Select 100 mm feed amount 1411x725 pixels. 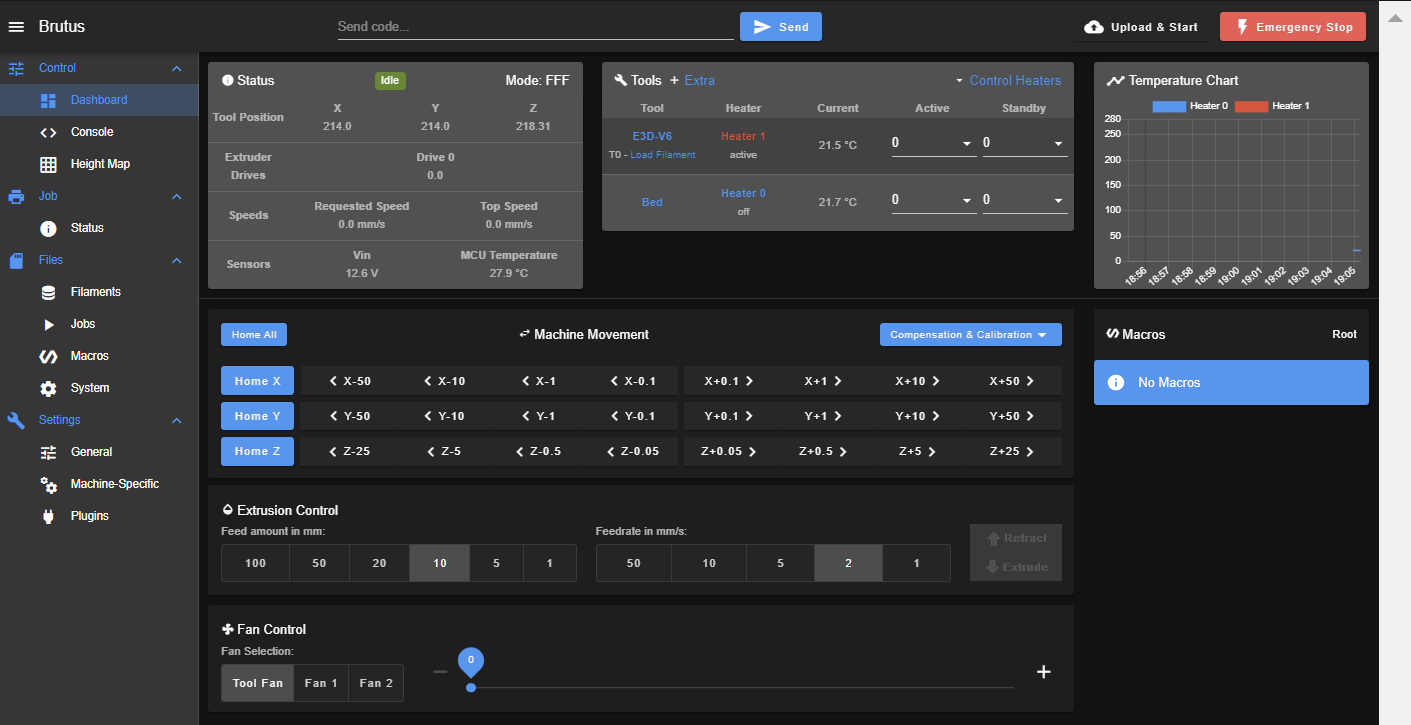(x=256, y=563)
